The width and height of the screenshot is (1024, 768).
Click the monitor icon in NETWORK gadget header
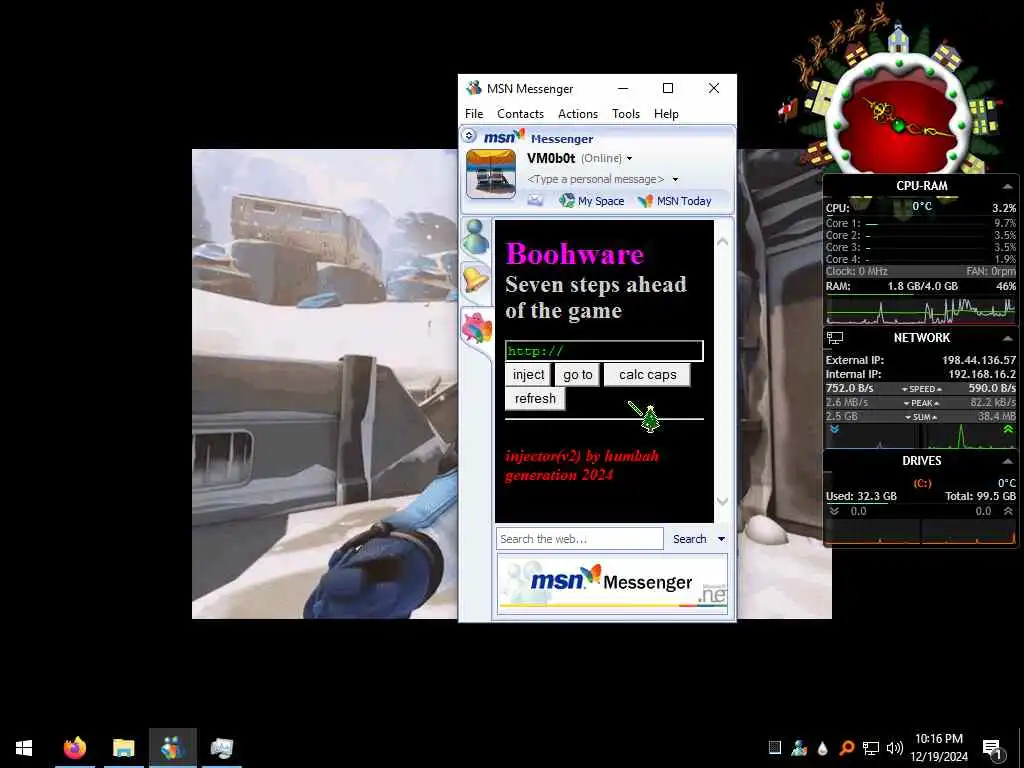tap(835, 338)
